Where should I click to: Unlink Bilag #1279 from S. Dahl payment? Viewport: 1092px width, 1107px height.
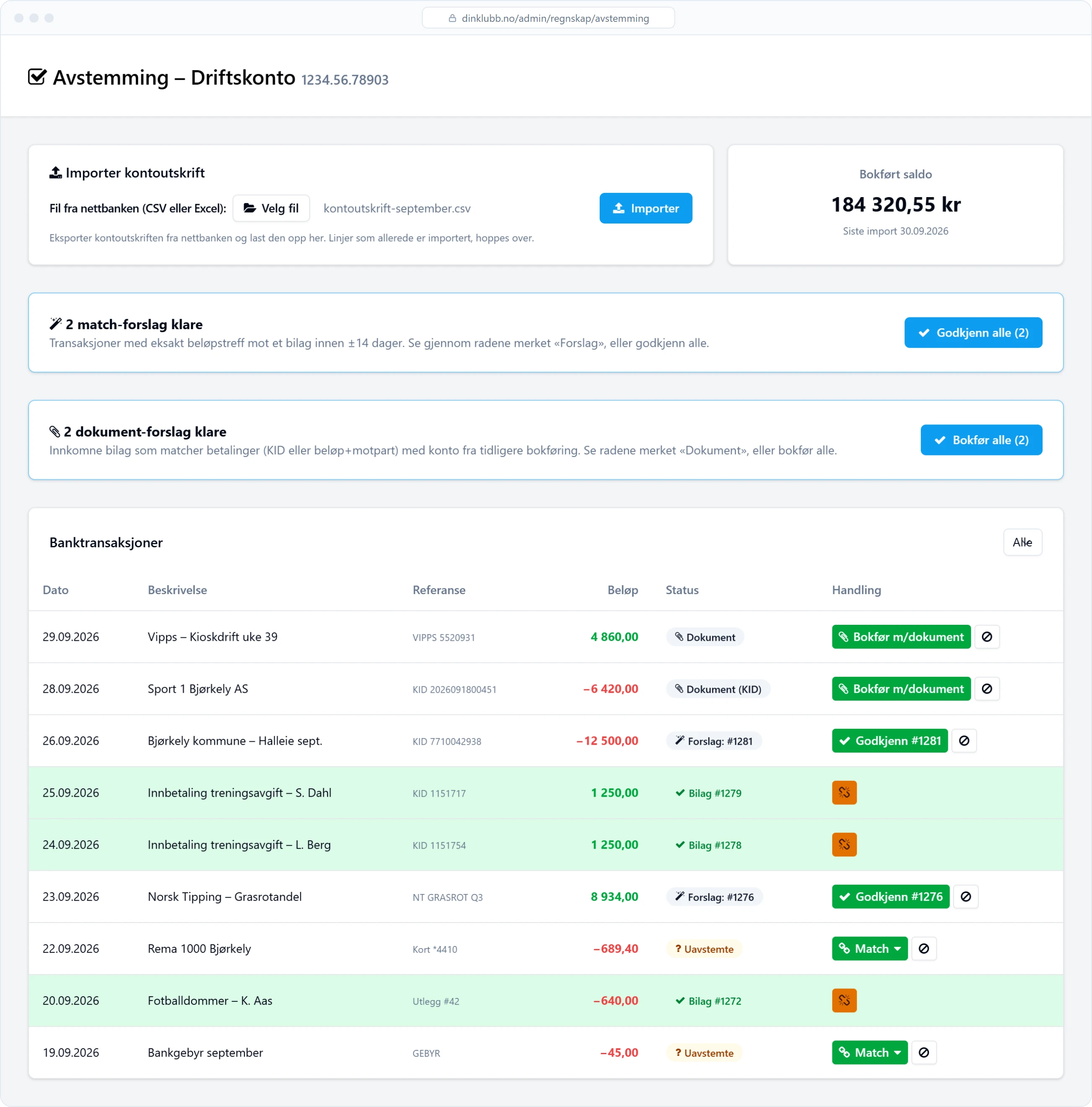(x=844, y=793)
